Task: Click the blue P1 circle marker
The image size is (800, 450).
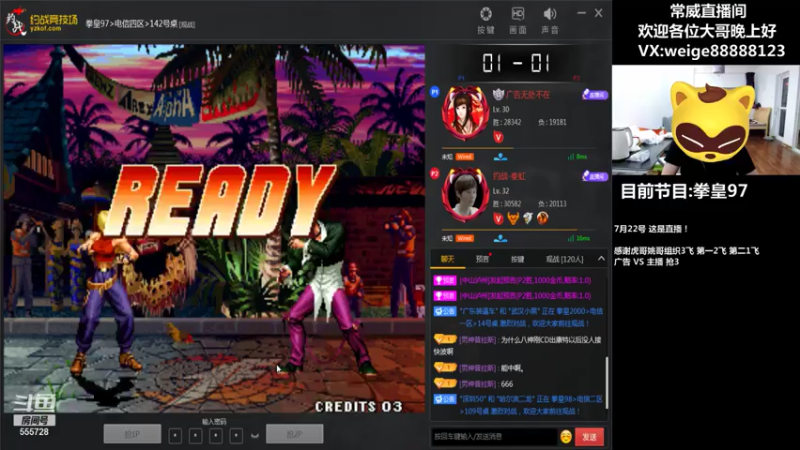Action: [435, 92]
